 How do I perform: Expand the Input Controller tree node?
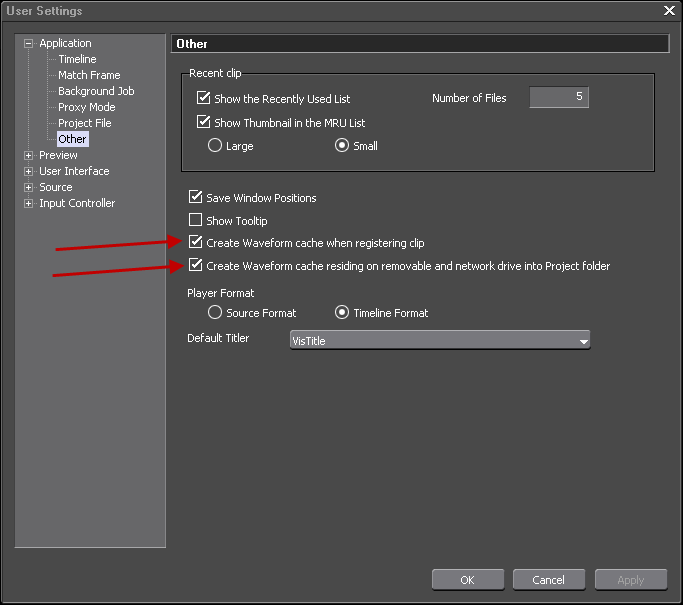(x=29, y=204)
